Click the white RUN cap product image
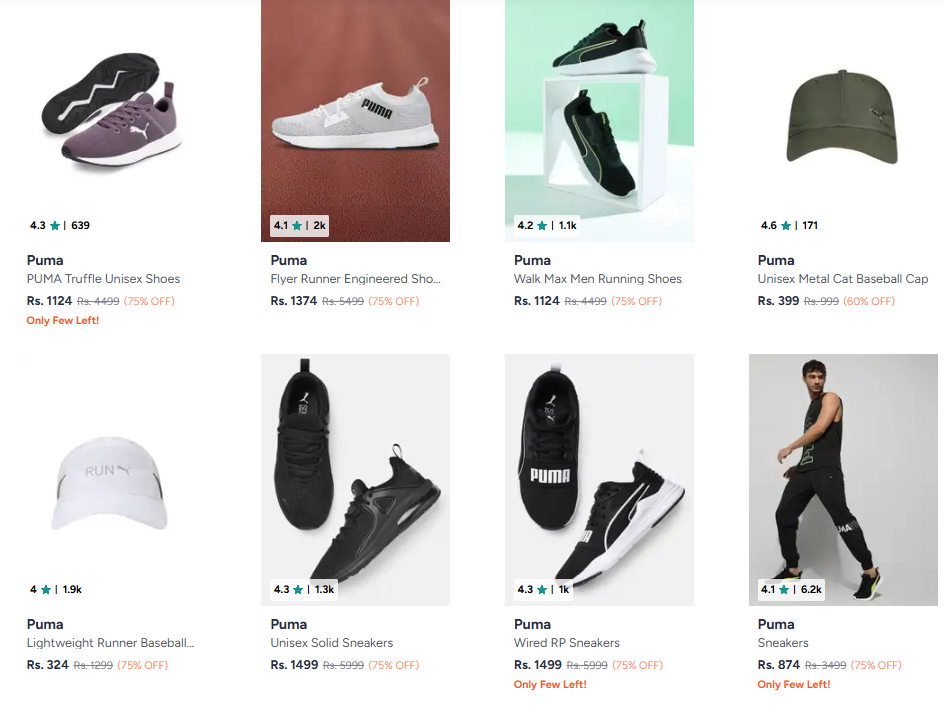The height and width of the screenshot is (714, 944). coord(111,480)
